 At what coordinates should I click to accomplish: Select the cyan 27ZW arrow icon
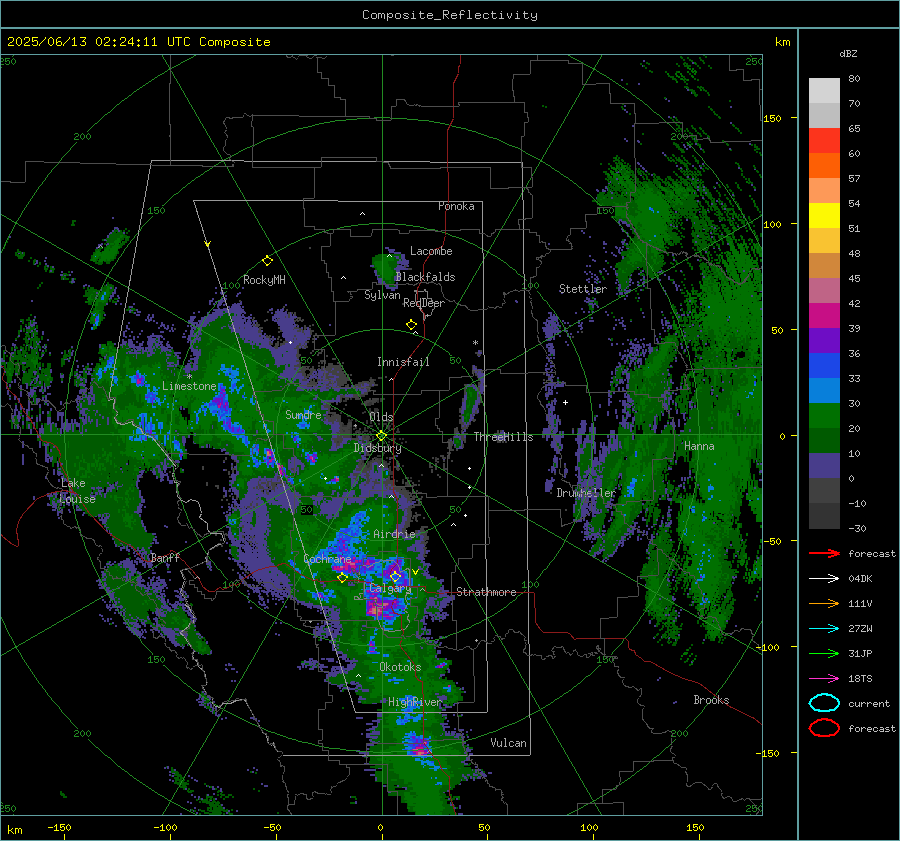point(824,629)
